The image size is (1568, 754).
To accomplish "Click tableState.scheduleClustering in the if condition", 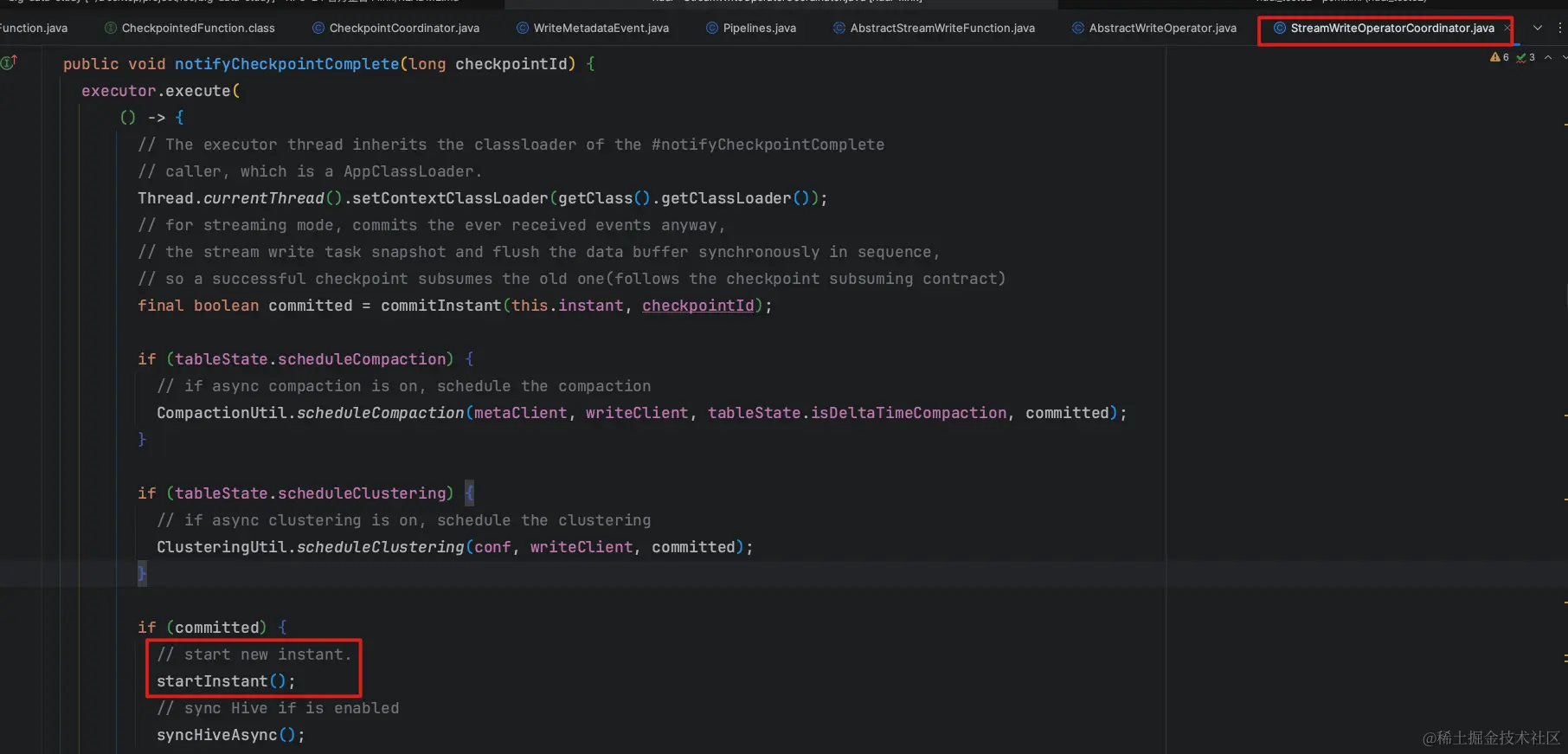I will tap(310, 493).
